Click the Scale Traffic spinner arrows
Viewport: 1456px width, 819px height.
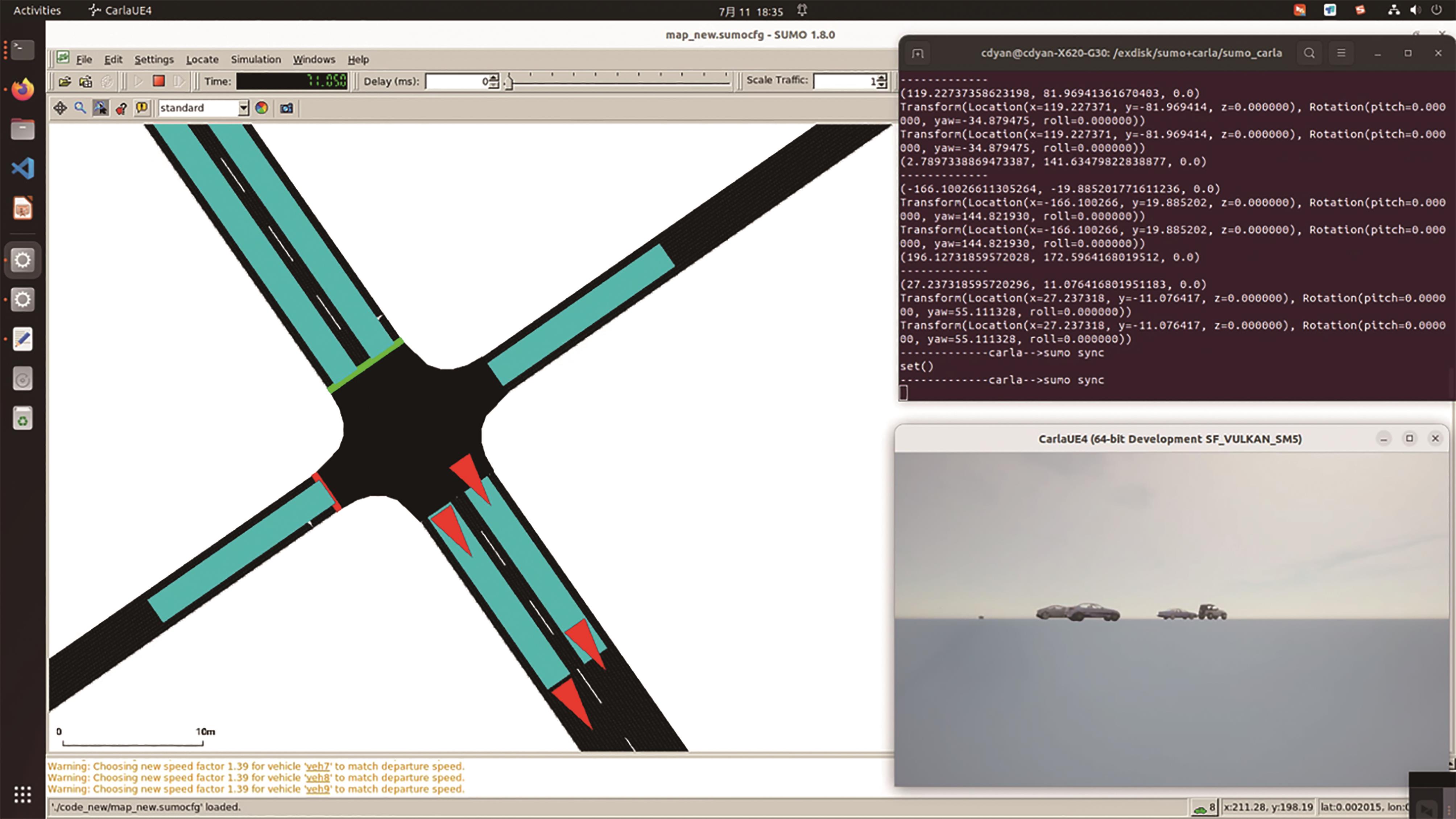tap(882, 81)
